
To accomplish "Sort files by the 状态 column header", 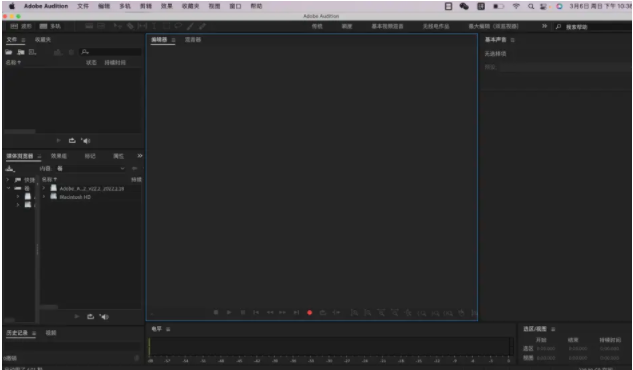I will click(91, 63).
